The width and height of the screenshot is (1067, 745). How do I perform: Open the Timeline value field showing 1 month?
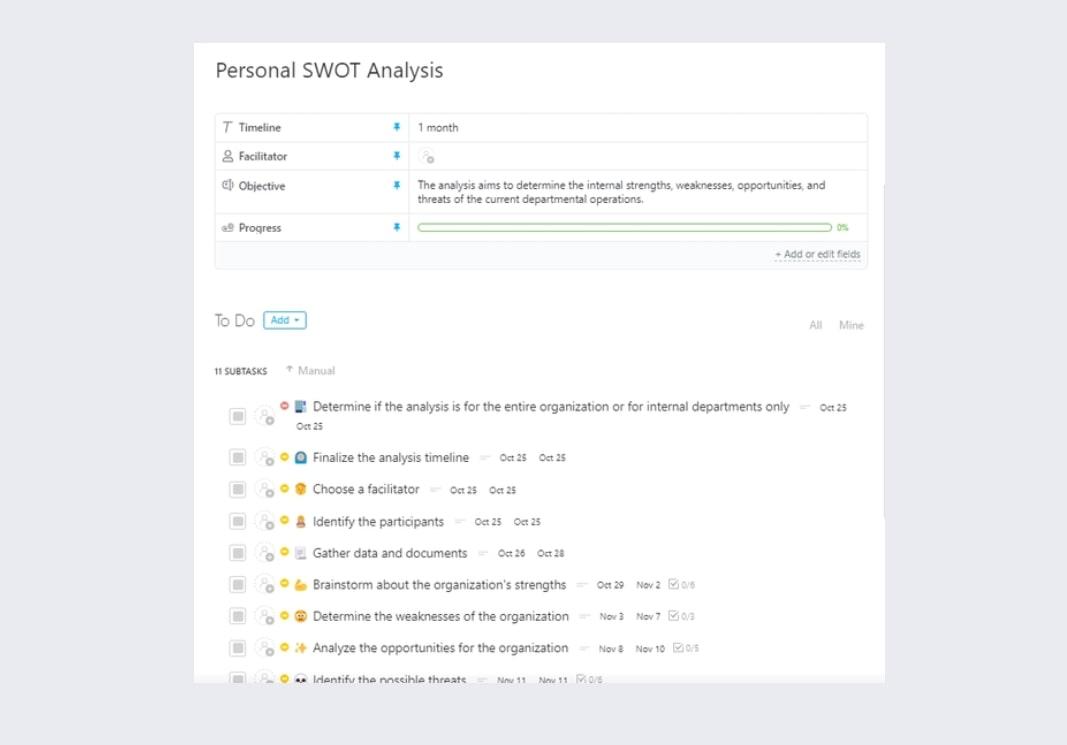438,128
